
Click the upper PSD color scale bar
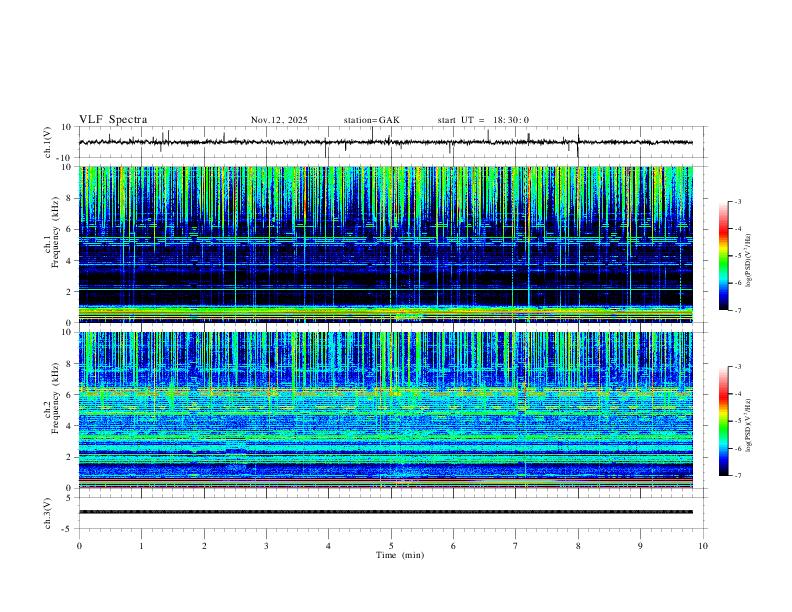(724, 256)
